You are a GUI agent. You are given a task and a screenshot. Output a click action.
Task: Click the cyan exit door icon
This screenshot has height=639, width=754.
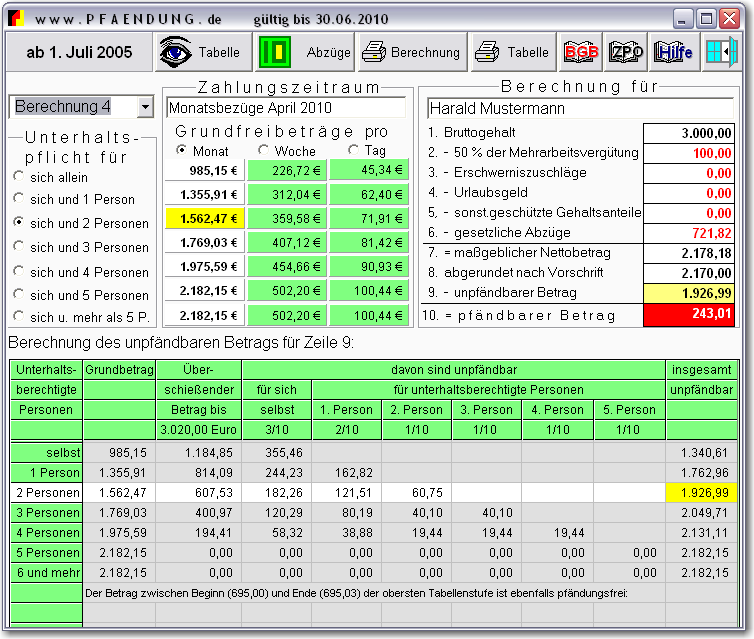click(721, 51)
